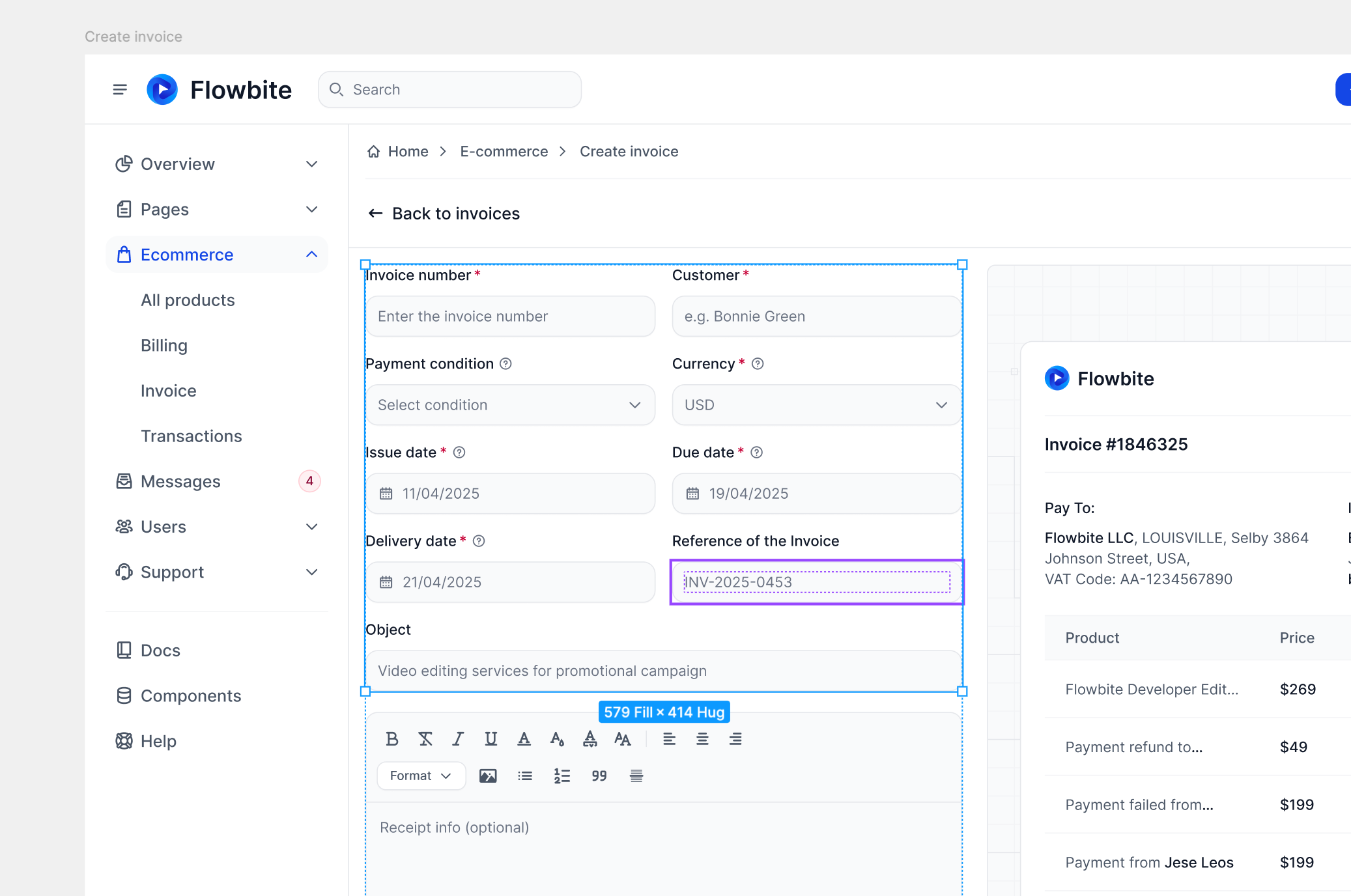Click the Messages badge showing 4
The height and width of the screenshot is (896, 1351).
pyautogui.click(x=309, y=481)
